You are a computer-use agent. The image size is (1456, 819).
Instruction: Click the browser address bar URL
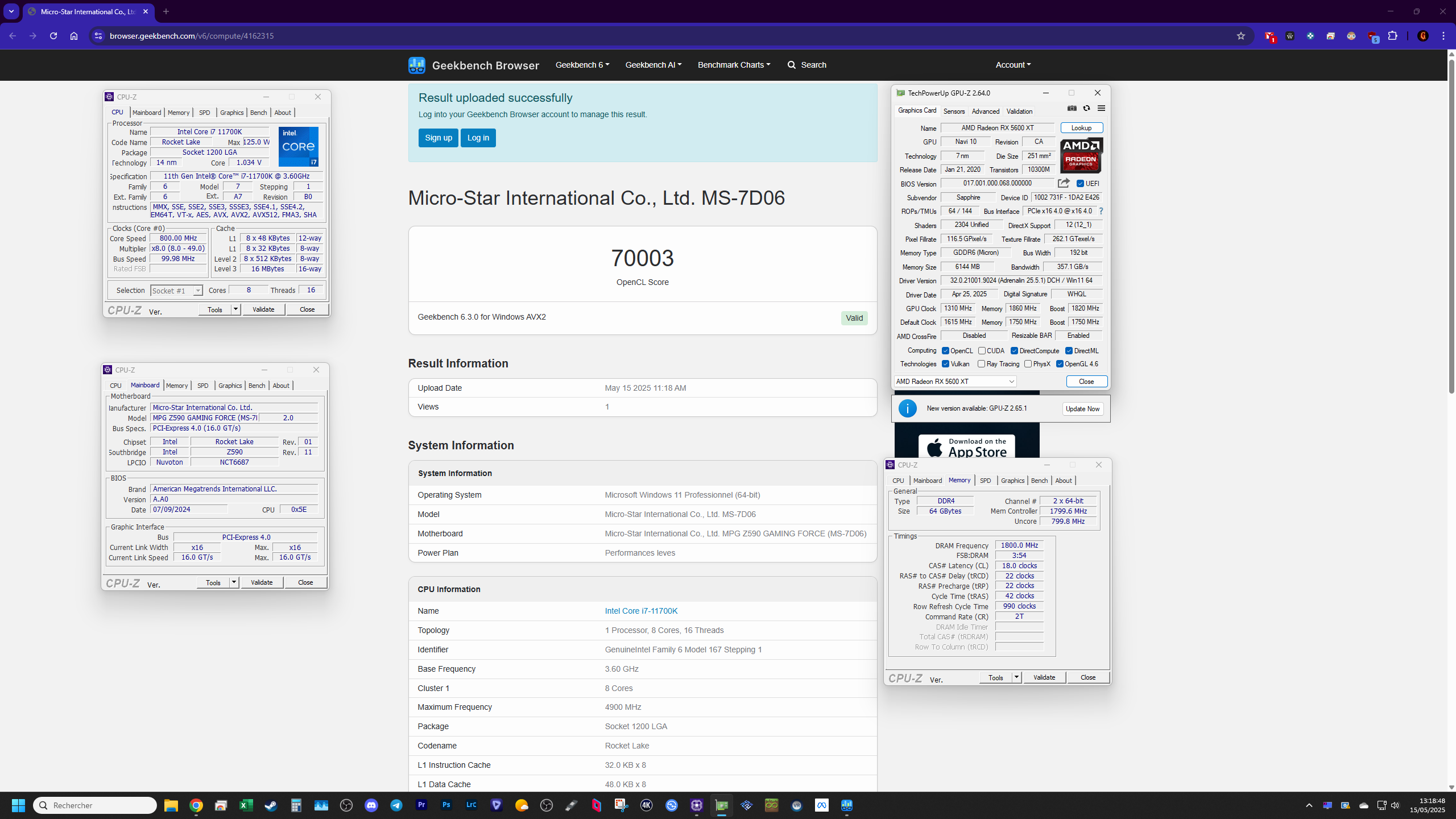[192, 36]
